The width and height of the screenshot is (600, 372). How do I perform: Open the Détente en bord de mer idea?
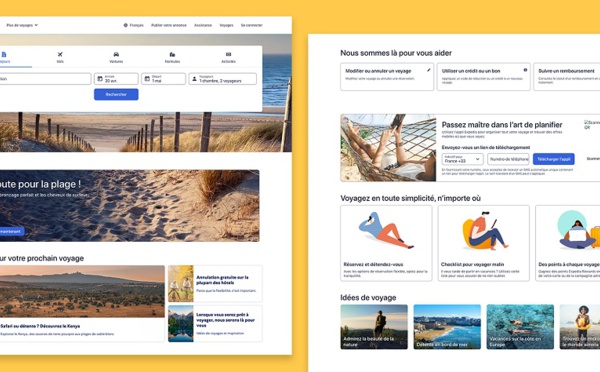447,327
